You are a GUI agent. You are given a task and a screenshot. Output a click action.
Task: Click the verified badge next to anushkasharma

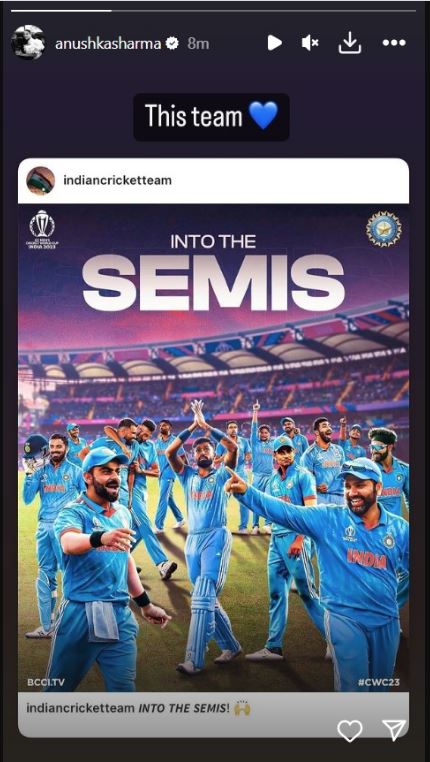(172, 44)
